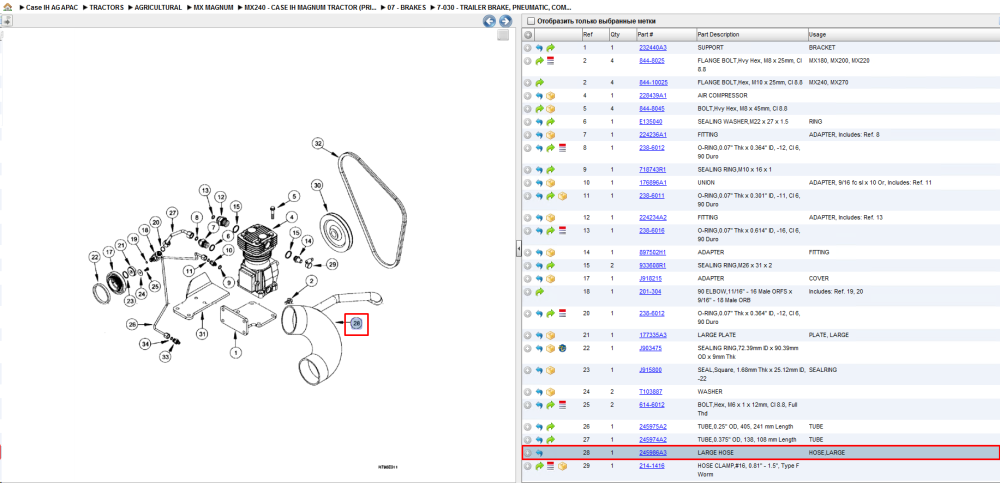Screen dimensions: 1000x483
Task: Open part number E135040 link
Action: [651, 122]
